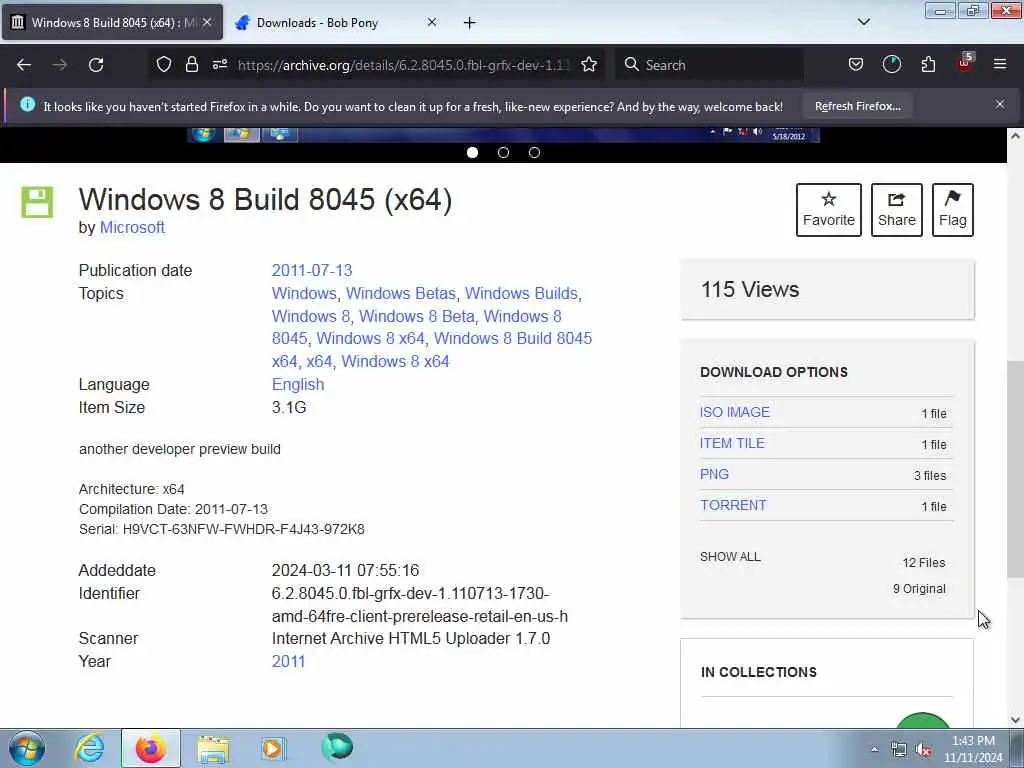This screenshot has width=1024, height=768.
Task: Click the Share button
Action: (897, 210)
